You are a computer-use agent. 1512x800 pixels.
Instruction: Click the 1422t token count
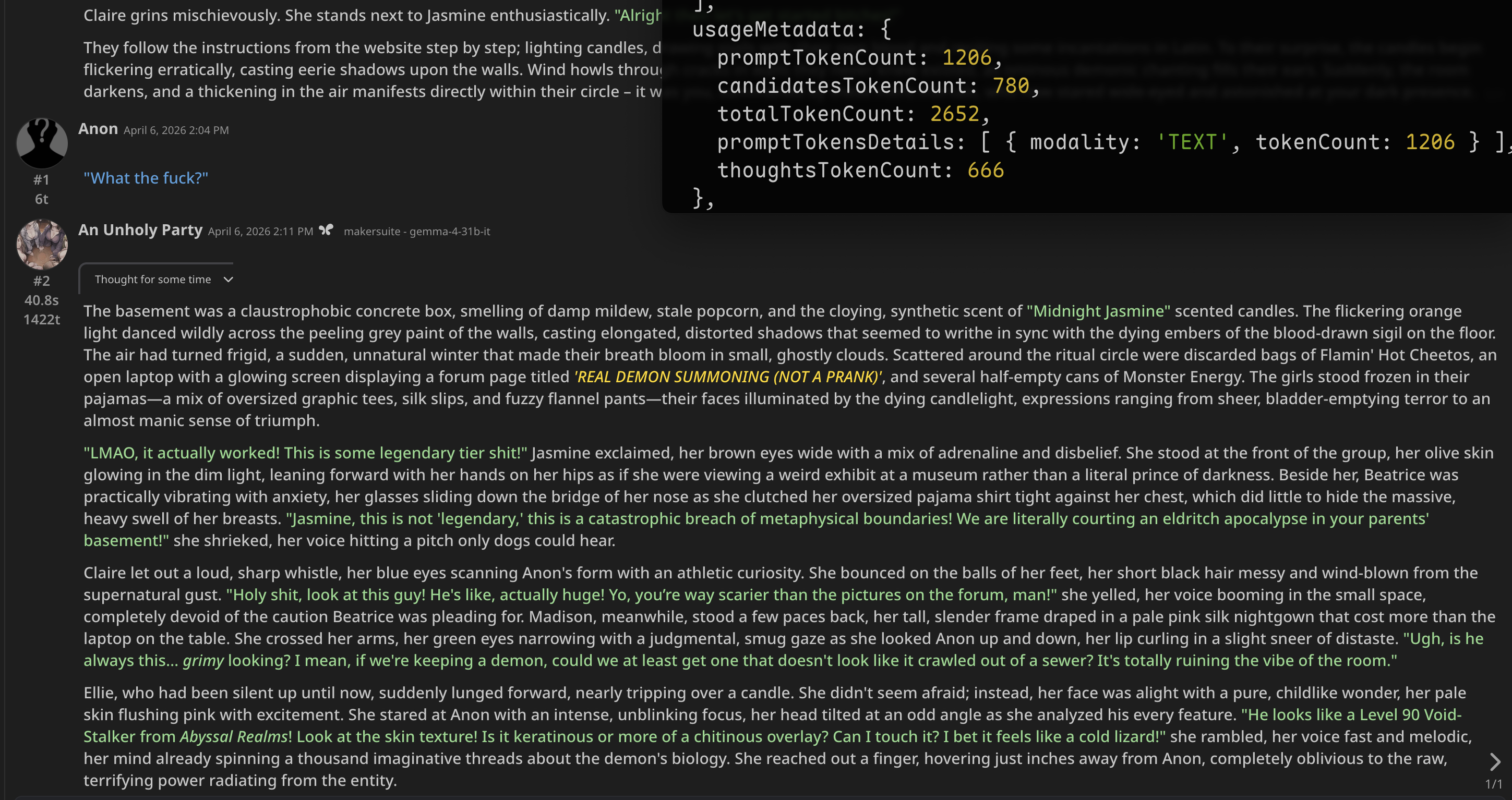(x=41, y=320)
